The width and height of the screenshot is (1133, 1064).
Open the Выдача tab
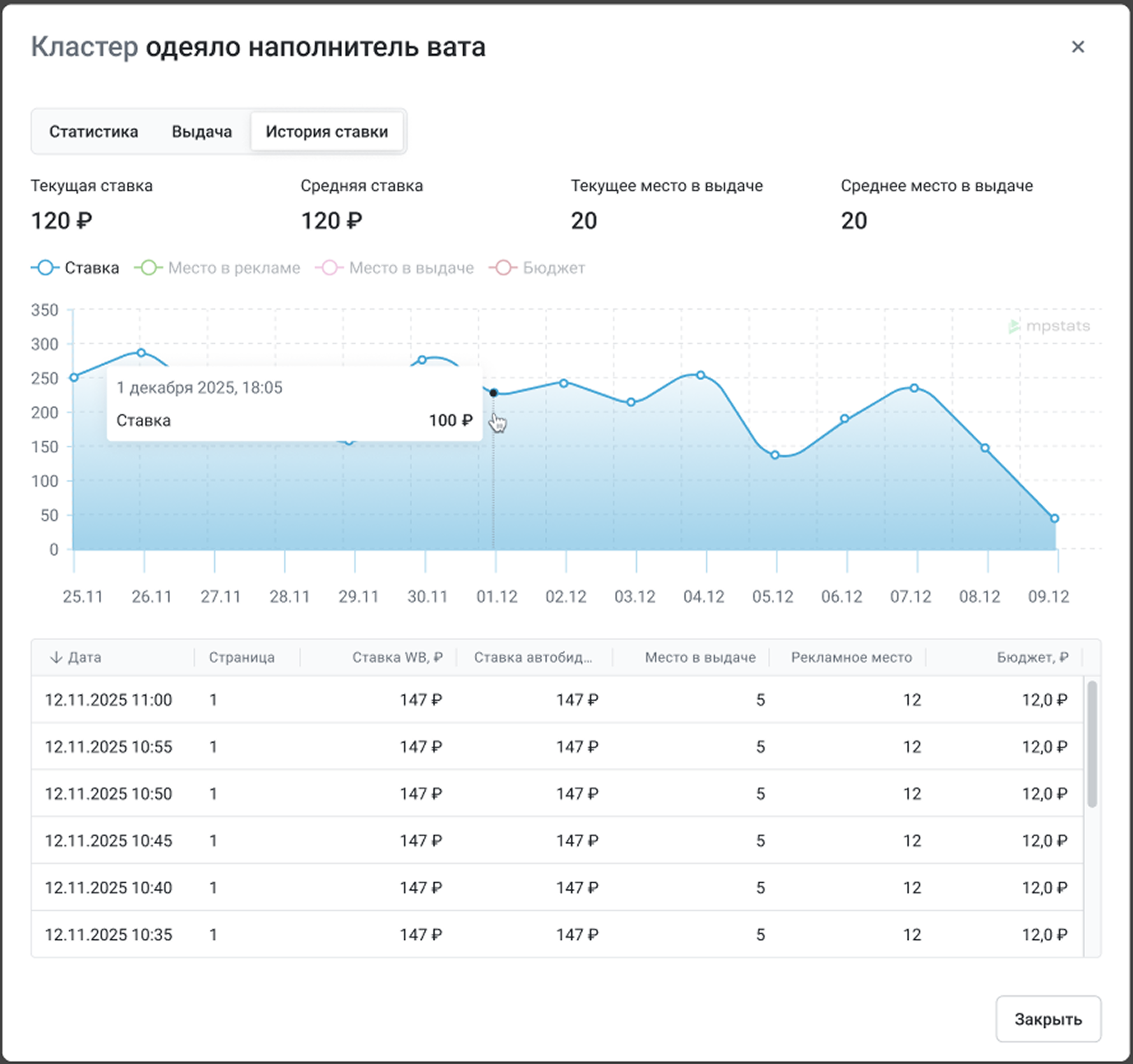point(201,132)
